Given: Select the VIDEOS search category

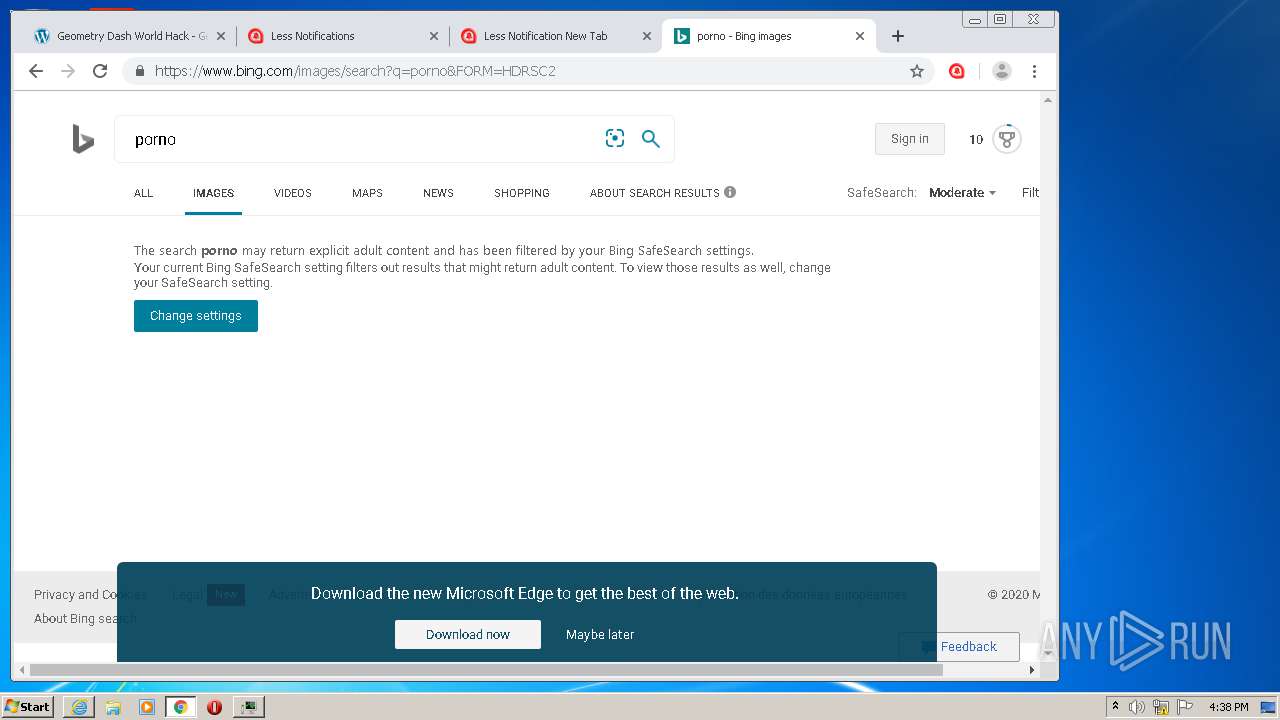Looking at the screenshot, I should 293,193.
